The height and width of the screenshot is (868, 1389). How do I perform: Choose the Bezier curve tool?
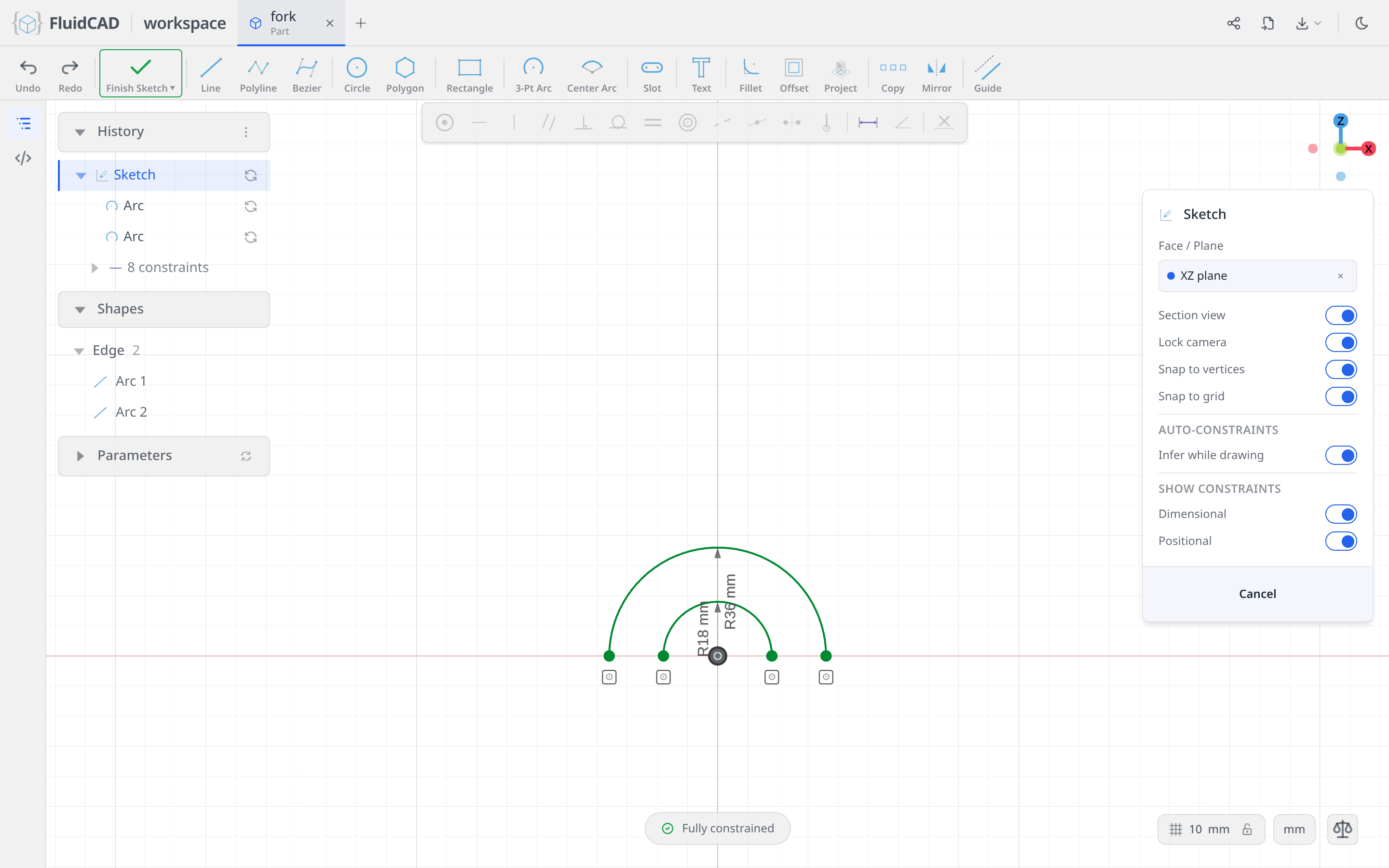click(x=307, y=75)
